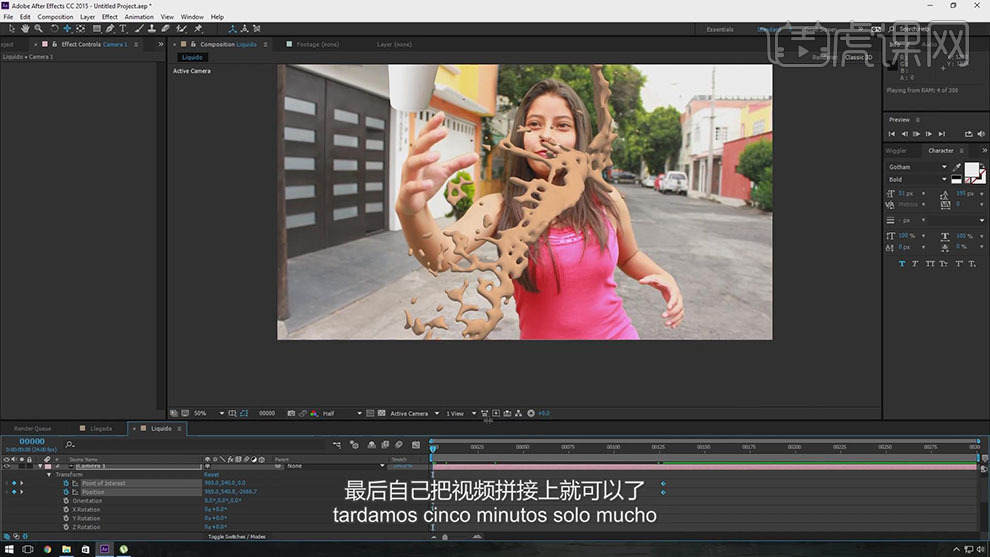The height and width of the screenshot is (557, 990).
Task: Toggle Orientation stopwatch
Action: tap(66, 501)
